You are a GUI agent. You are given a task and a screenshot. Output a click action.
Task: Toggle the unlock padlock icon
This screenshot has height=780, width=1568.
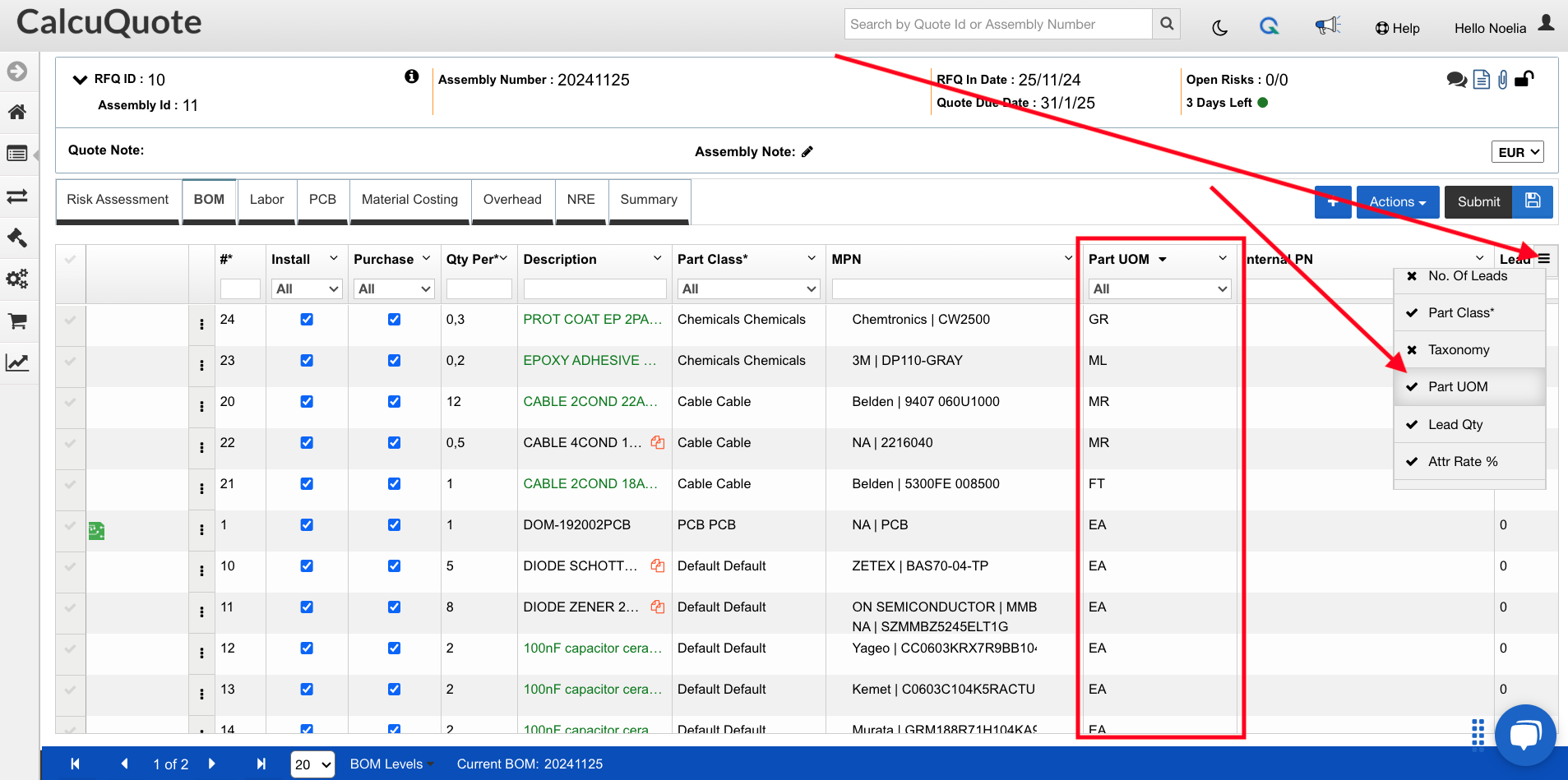coord(1524,79)
